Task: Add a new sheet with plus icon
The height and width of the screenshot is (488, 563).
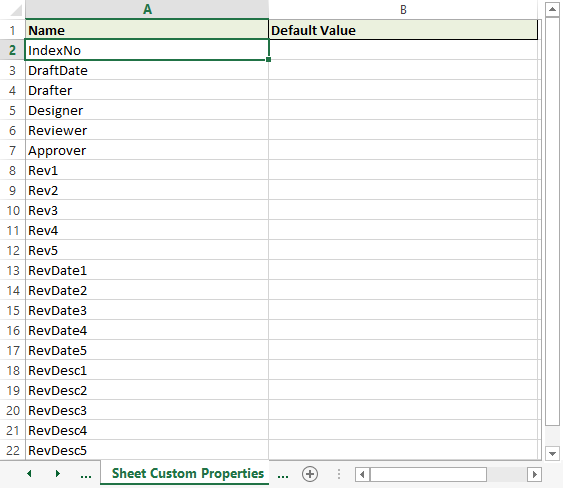Action: (x=310, y=474)
